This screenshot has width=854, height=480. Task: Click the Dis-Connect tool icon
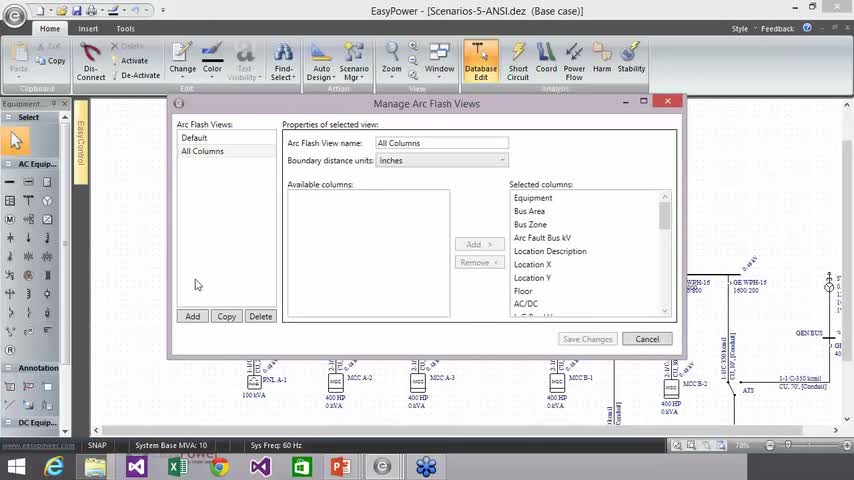click(90, 61)
